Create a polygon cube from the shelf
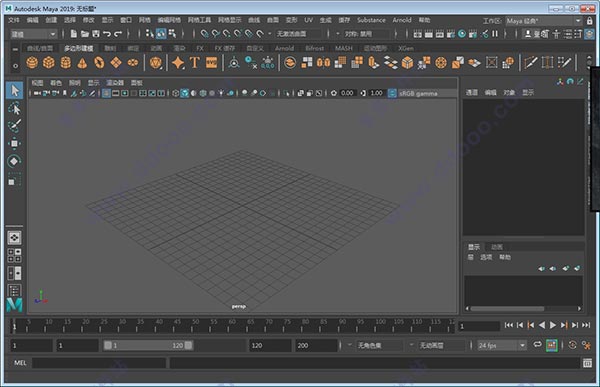The image size is (600, 387). coord(49,62)
